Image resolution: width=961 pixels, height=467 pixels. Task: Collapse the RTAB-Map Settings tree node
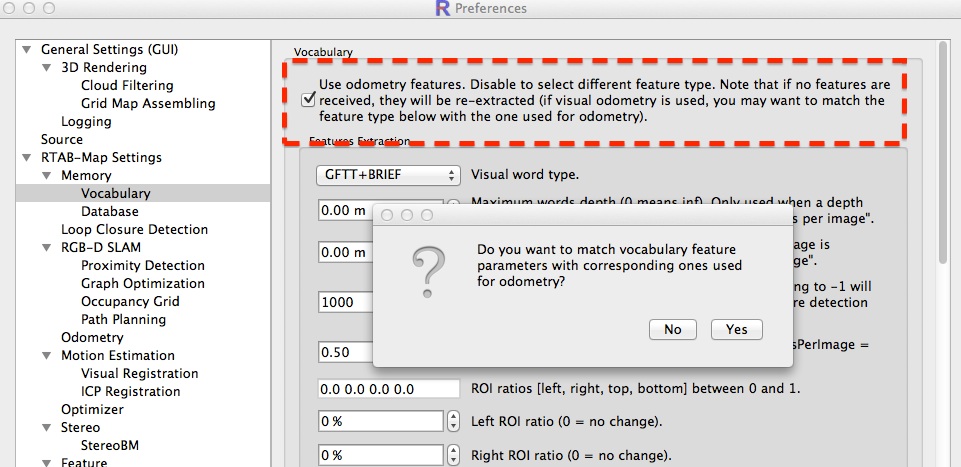click(x=27, y=158)
